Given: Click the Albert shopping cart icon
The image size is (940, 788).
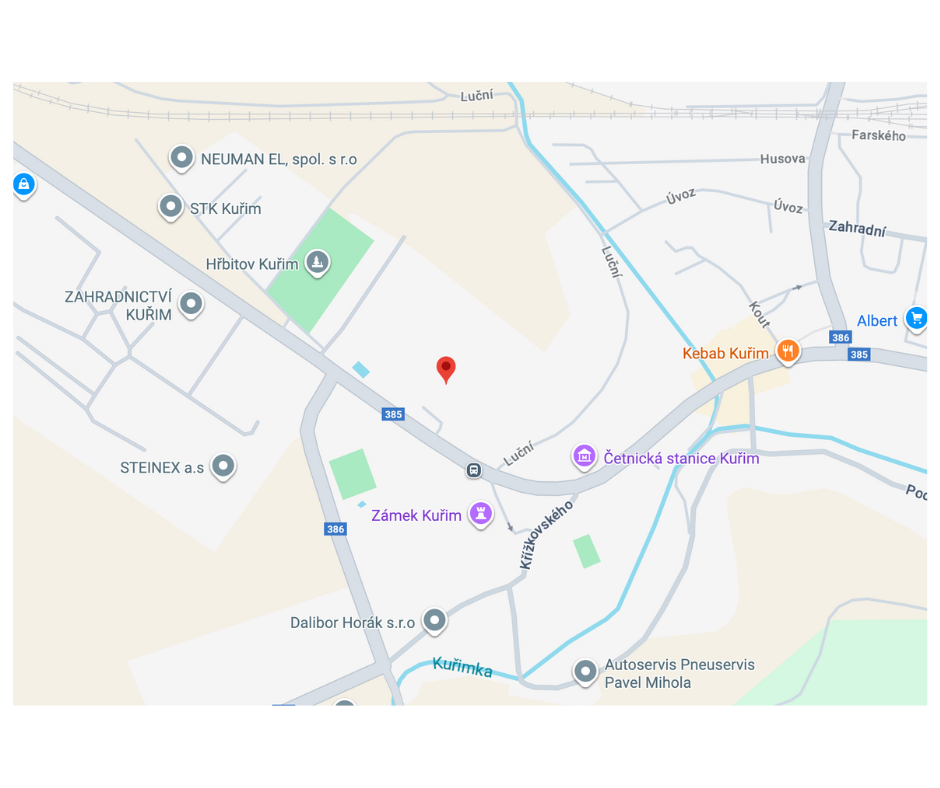Looking at the screenshot, I should [916, 319].
